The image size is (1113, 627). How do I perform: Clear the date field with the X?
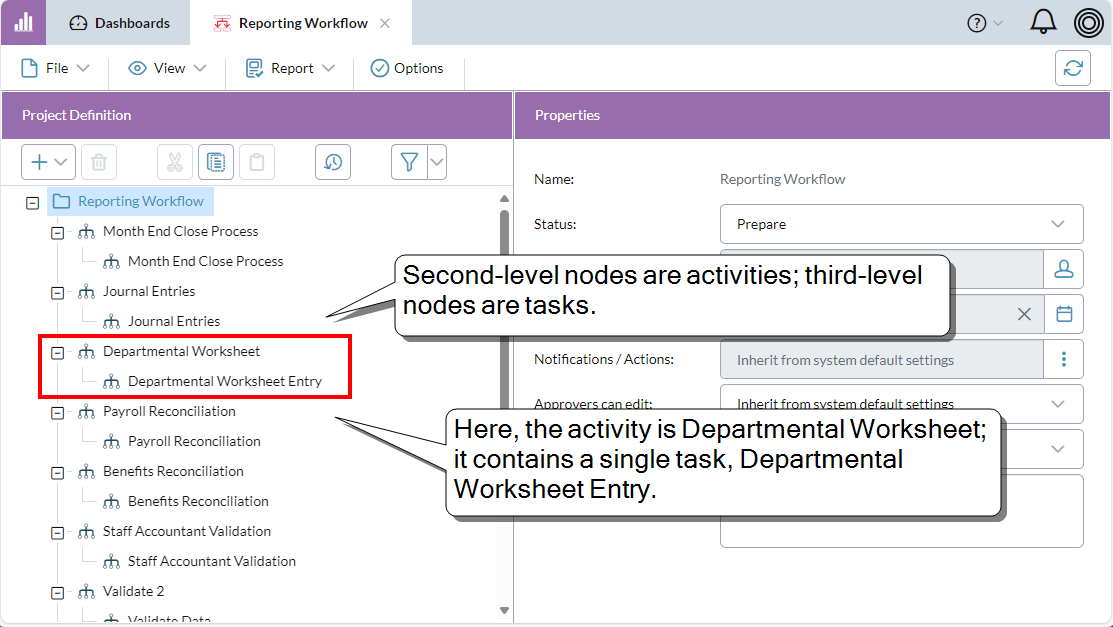pos(1024,314)
